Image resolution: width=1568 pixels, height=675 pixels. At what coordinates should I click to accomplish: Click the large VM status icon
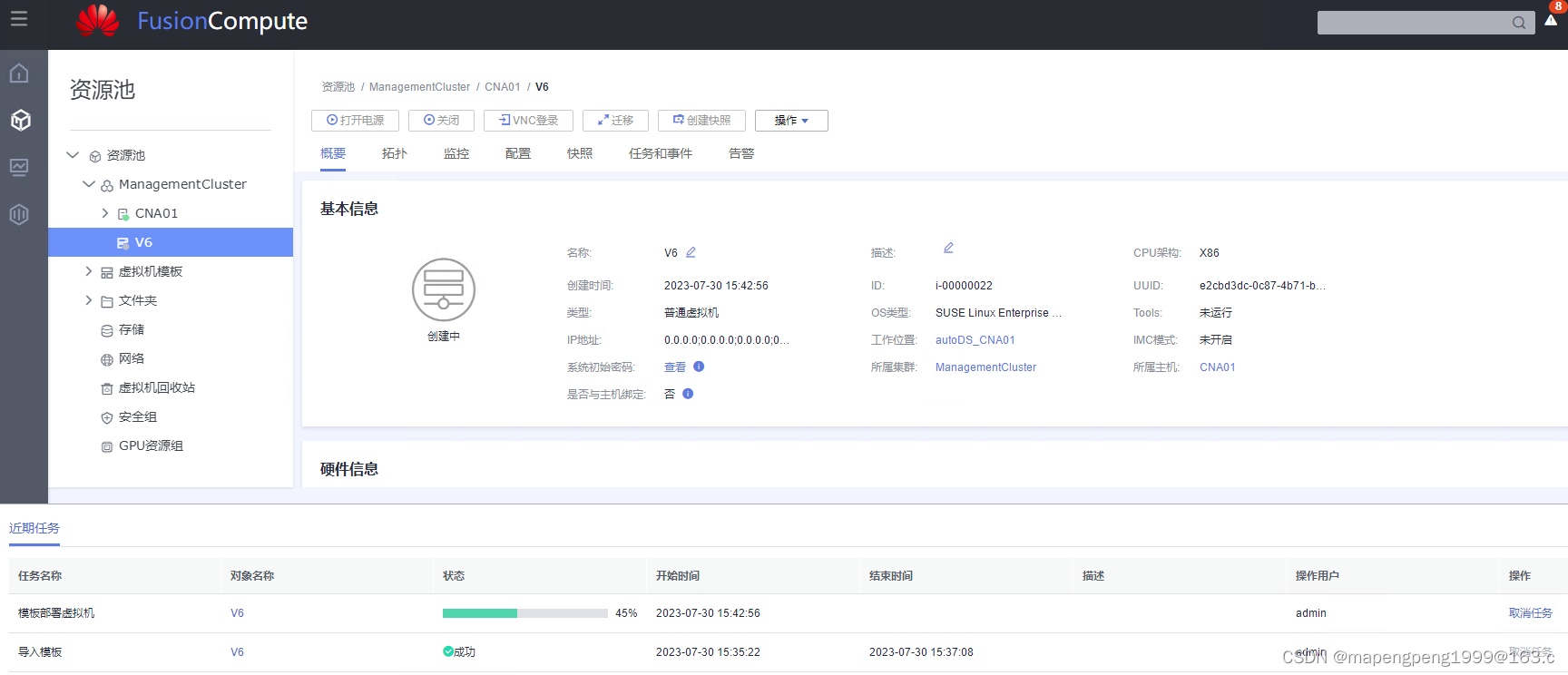point(444,289)
